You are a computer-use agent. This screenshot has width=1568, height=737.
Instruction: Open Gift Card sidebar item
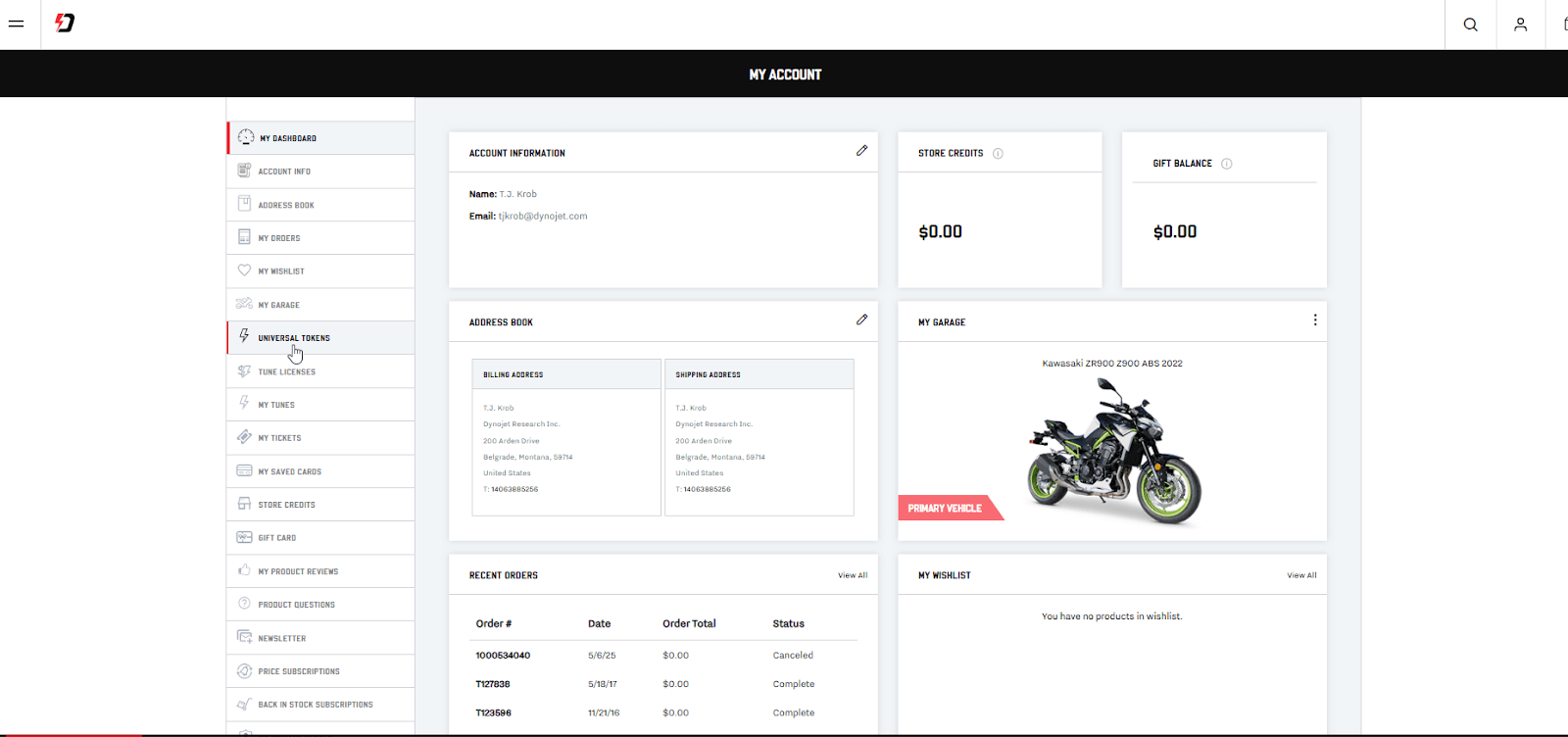point(320,538)
